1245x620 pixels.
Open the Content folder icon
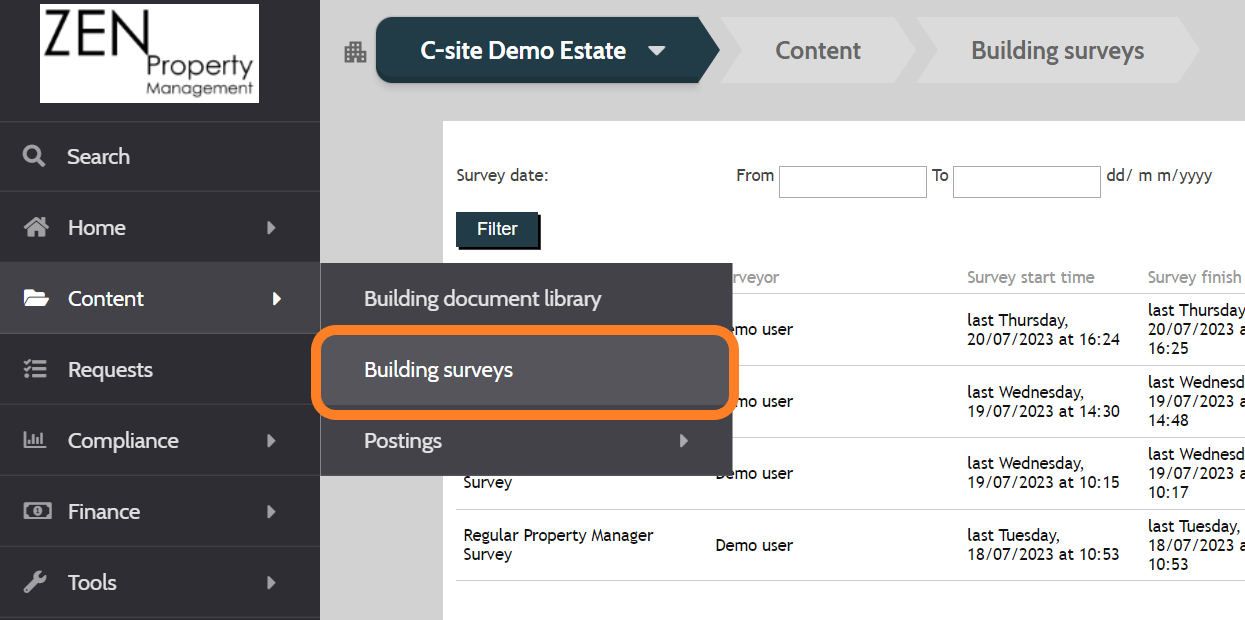[34, 298]
